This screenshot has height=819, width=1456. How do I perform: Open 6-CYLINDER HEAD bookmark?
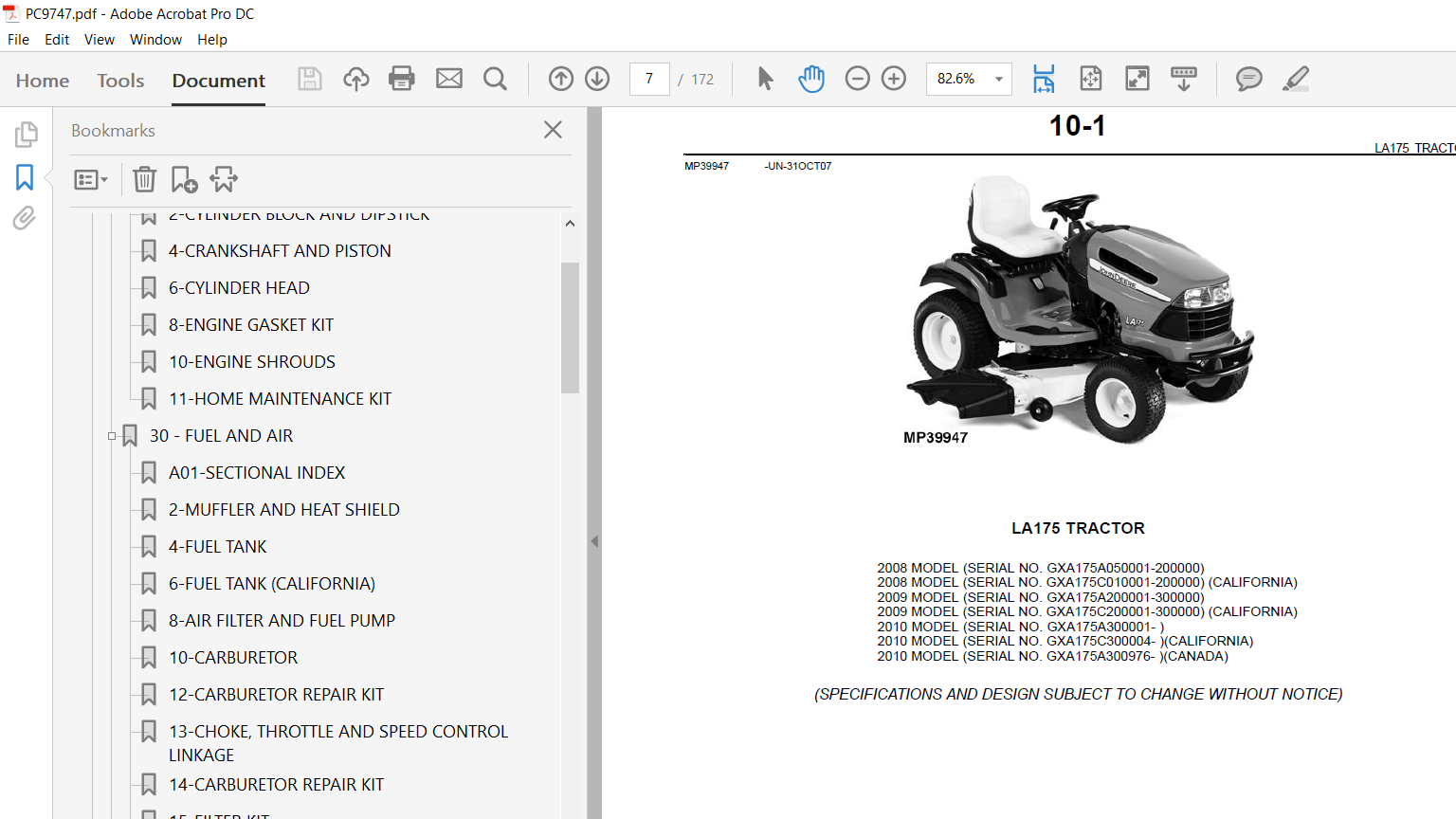pos(239,288)
